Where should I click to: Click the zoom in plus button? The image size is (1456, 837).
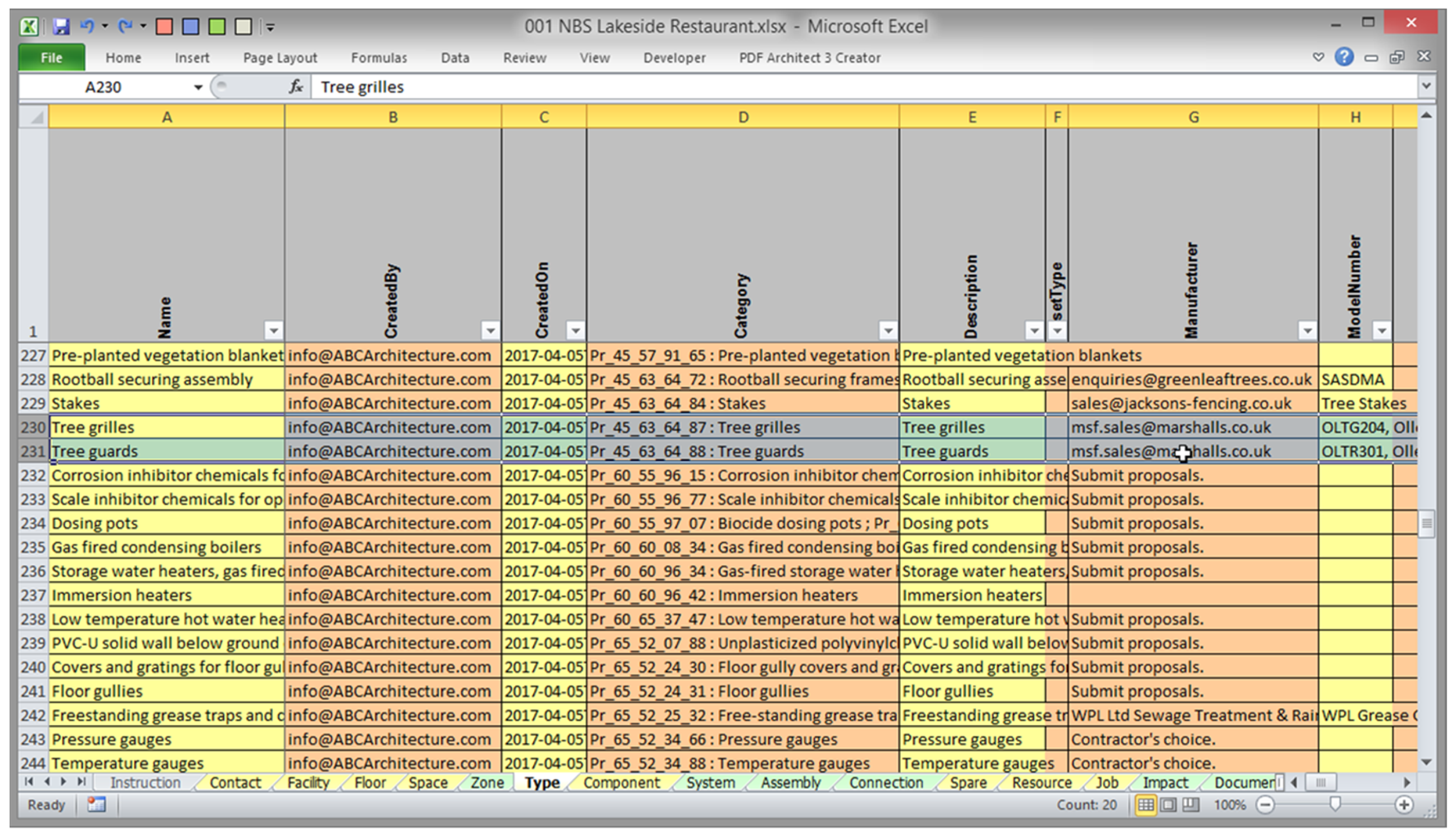[1404, 805]
